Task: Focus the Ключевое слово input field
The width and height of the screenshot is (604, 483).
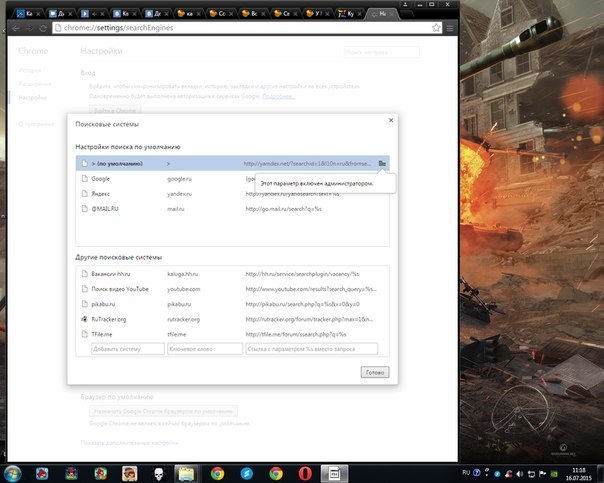Action: (x=205, y=349)
